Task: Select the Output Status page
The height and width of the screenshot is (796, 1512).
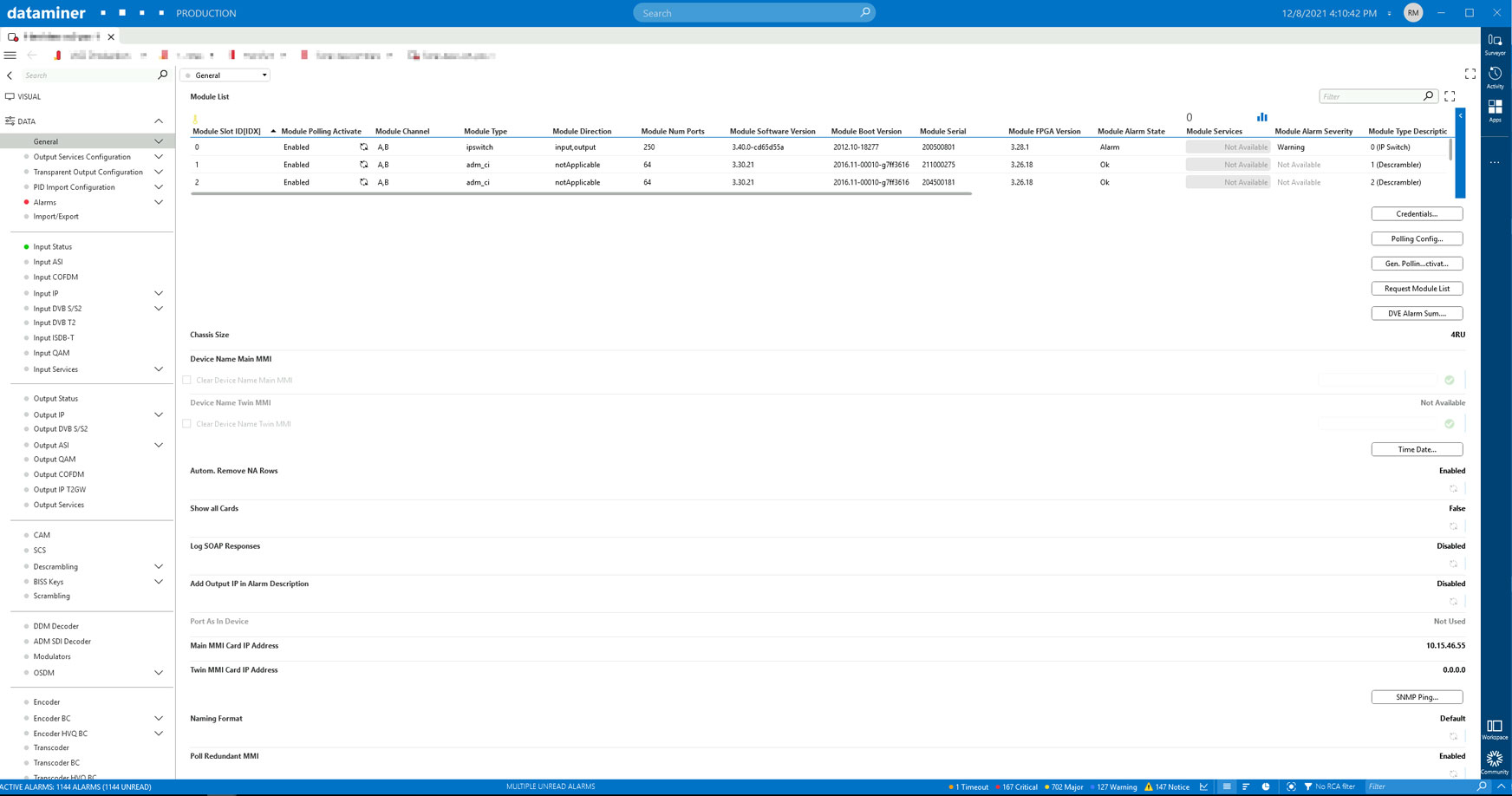Action: [55, 399]
